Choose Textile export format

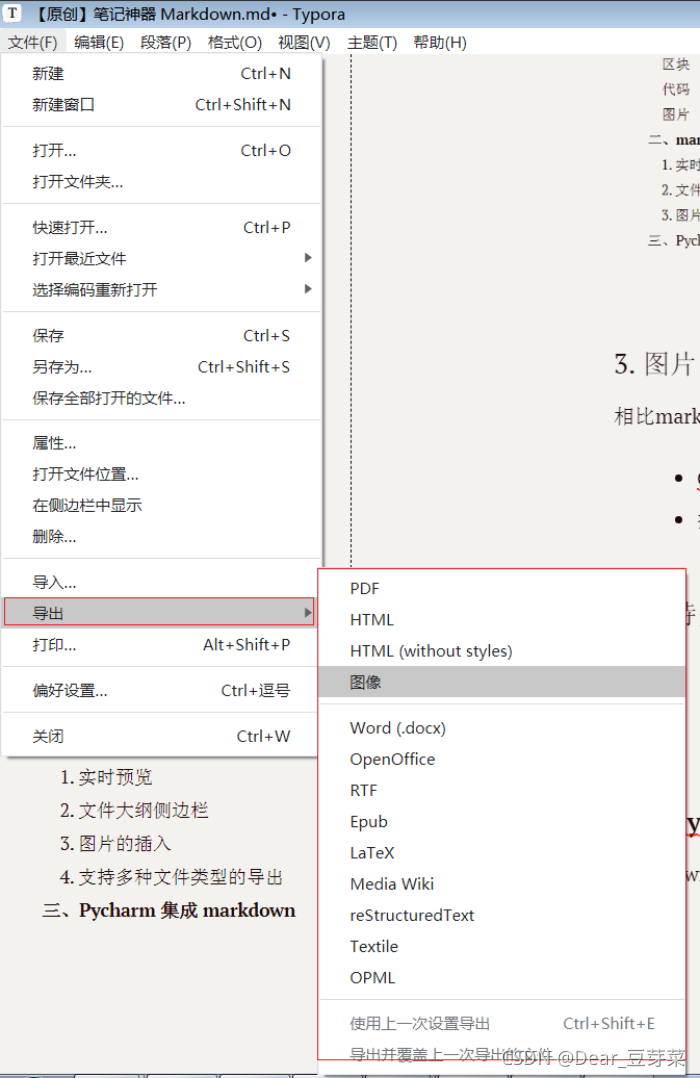coord(502,946)
